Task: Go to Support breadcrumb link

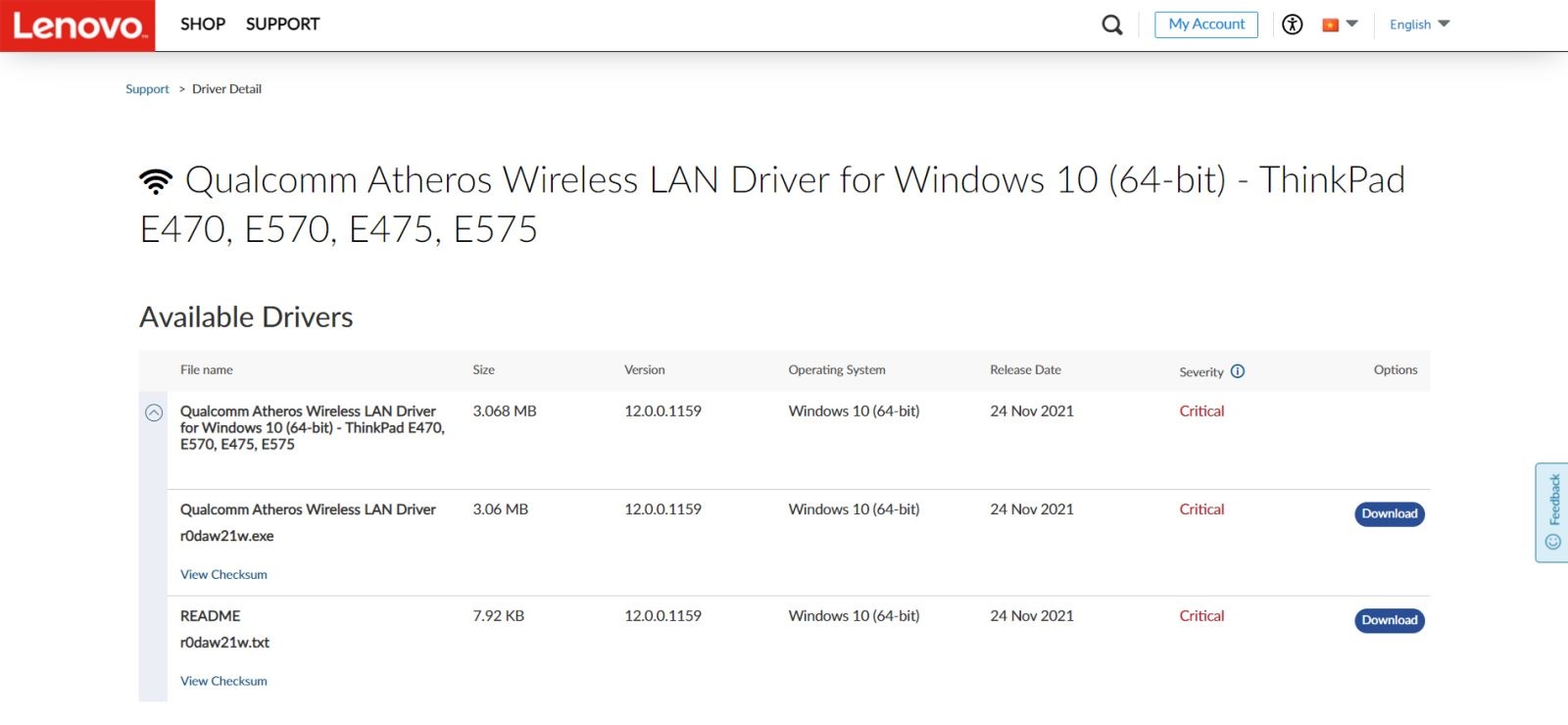Action: [x=147, y=89]
